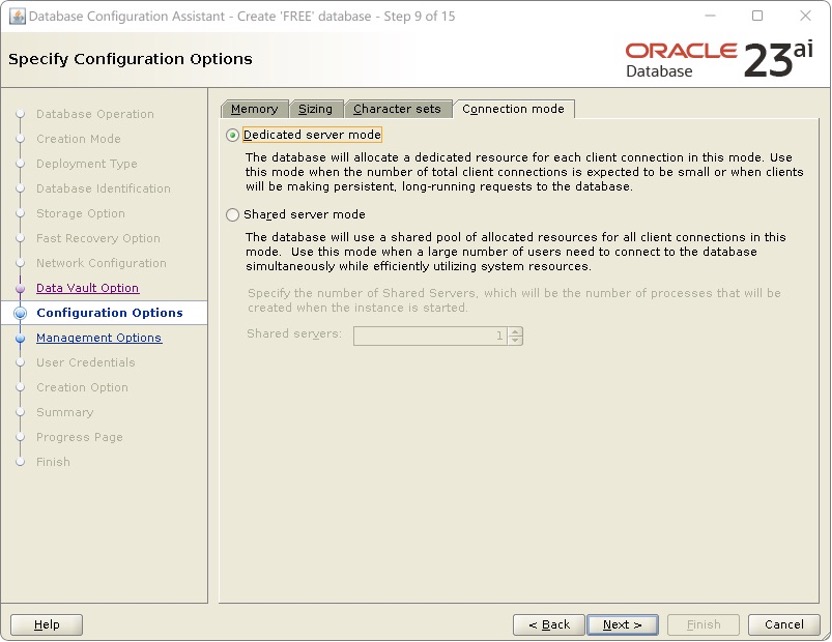This screenshot has width=832, height=642.
Task: Click the Database Operation step node circle
Action: [x=22, y=114]
